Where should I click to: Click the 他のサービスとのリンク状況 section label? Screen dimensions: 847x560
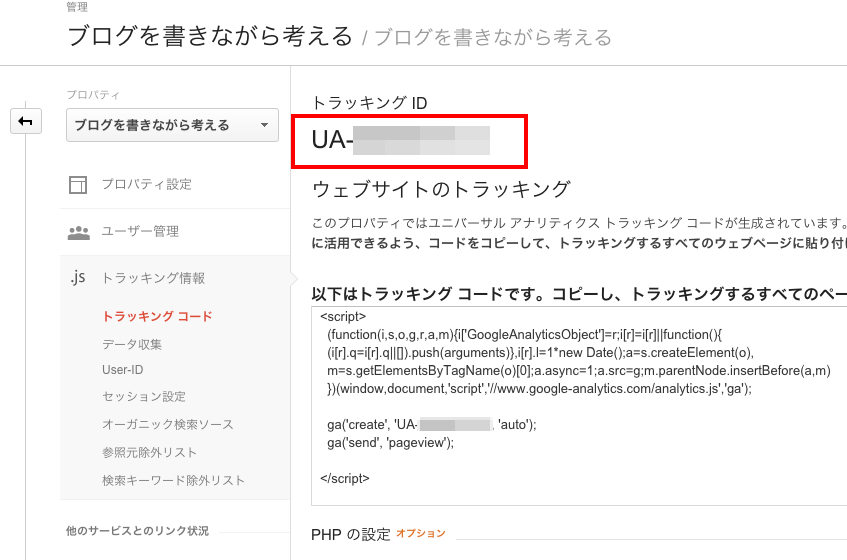click(x=137, y=531)
